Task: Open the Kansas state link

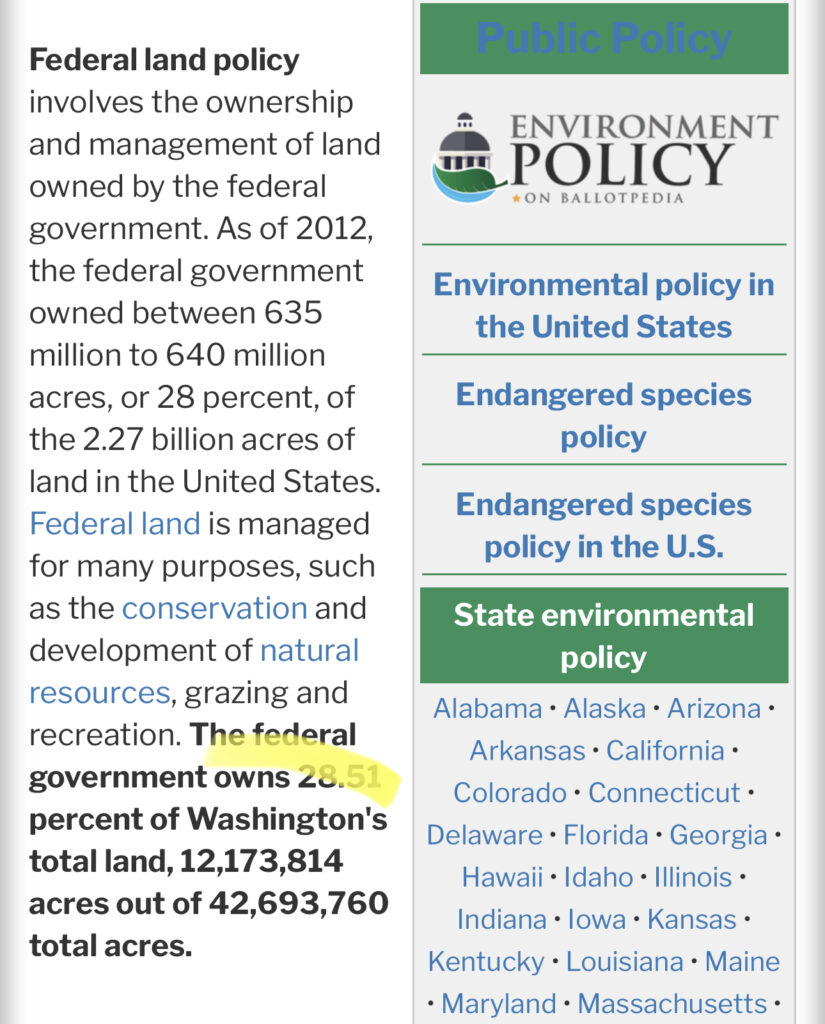Action: (691, 919)
